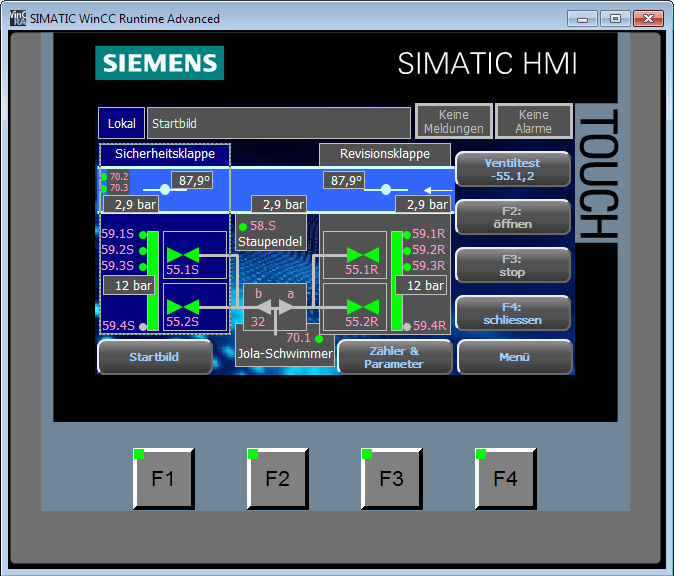Start Ventiltest -55.1,2
Screen dimensions: 674x576
[513, 169]
